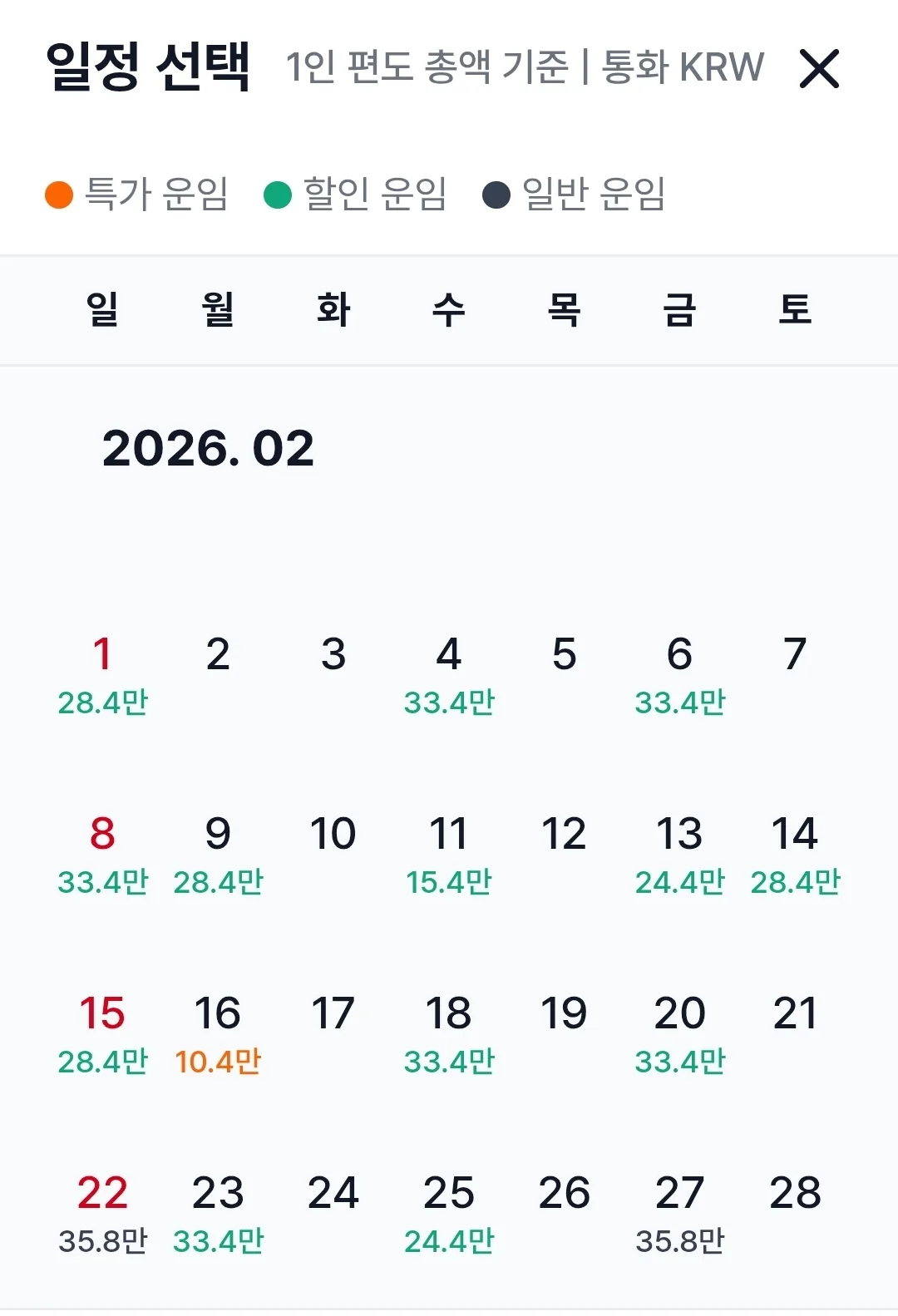Tap date 28 without a fare
Screen dimensions: 898x1316
point(795,1193)
